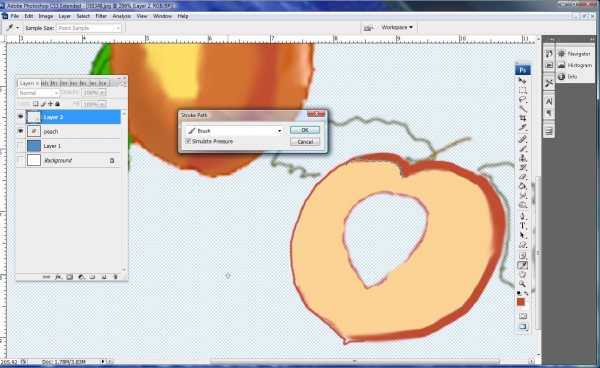Select the Lasso tool

pos(522,99)
